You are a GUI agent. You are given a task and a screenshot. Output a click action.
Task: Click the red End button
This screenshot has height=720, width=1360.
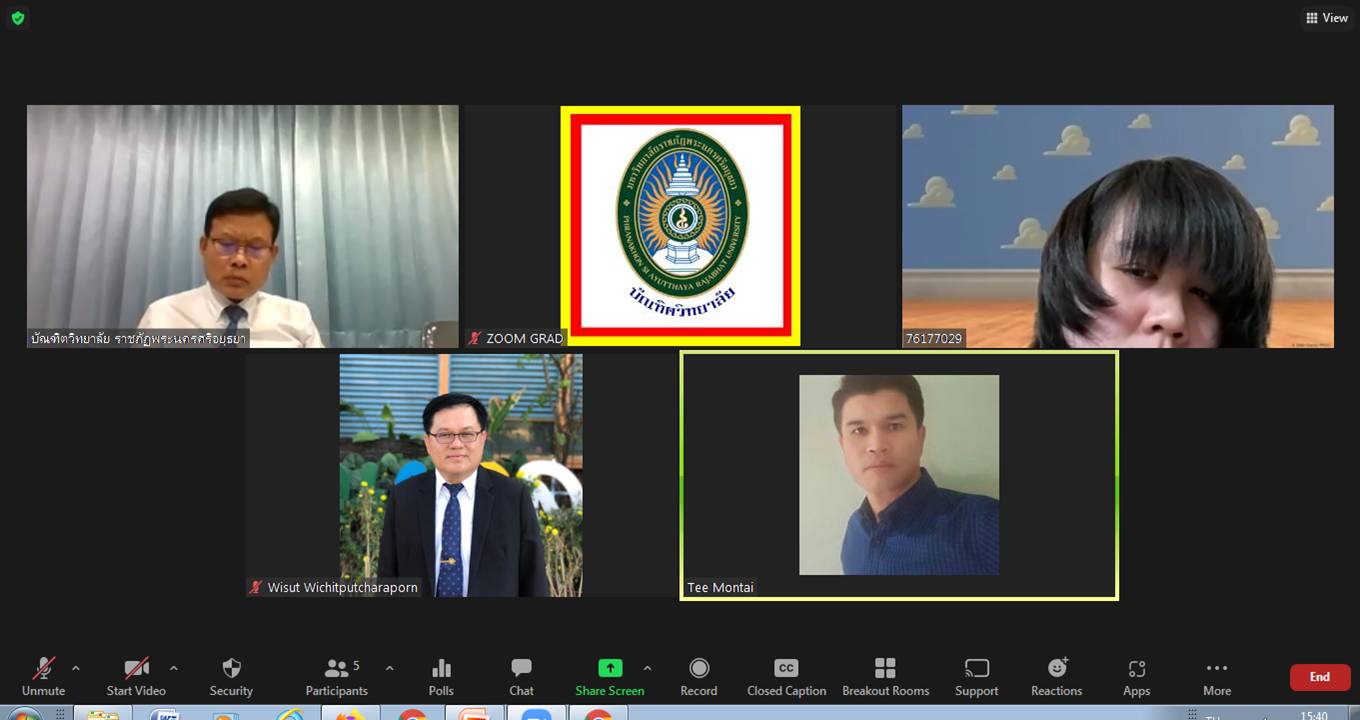tap(1319, 677)
